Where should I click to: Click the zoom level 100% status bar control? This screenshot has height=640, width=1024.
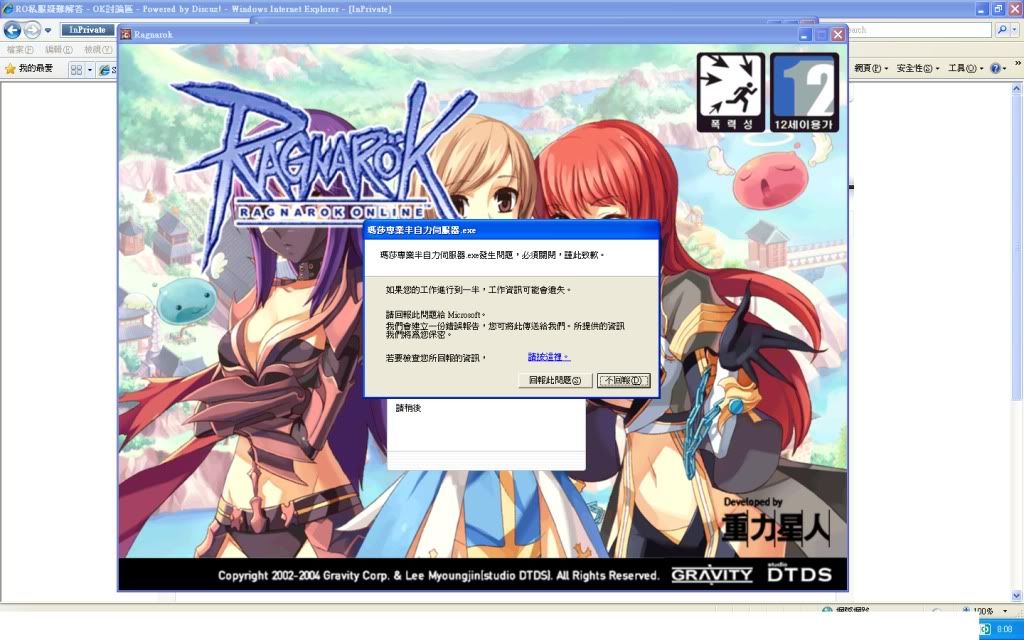[x=983, y=611]
